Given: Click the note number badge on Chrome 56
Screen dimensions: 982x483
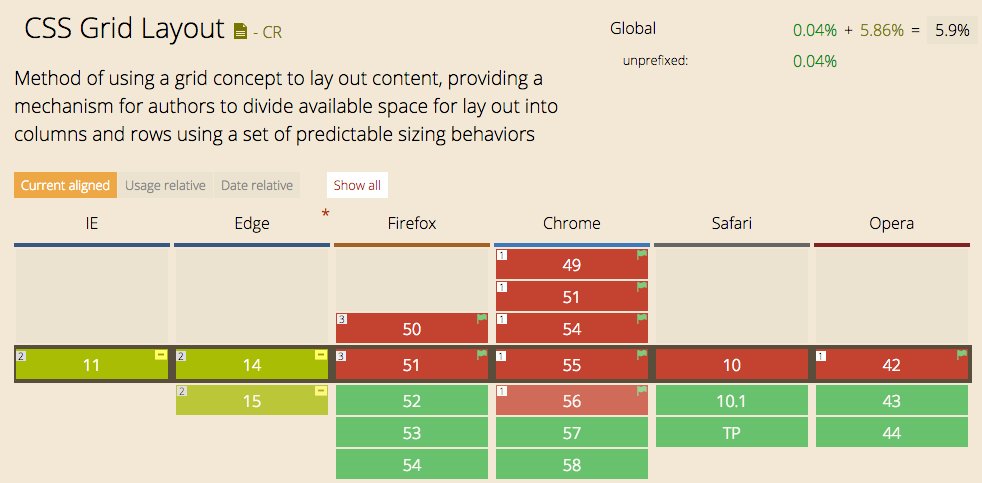Looking at the screenshot, I should (502, 391).
